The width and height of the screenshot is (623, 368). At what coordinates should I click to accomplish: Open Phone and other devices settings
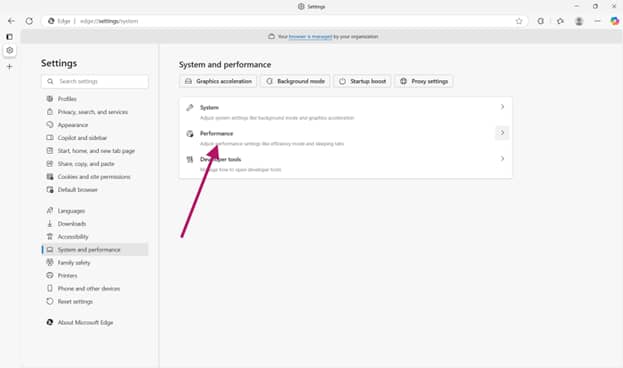[95, 289]
